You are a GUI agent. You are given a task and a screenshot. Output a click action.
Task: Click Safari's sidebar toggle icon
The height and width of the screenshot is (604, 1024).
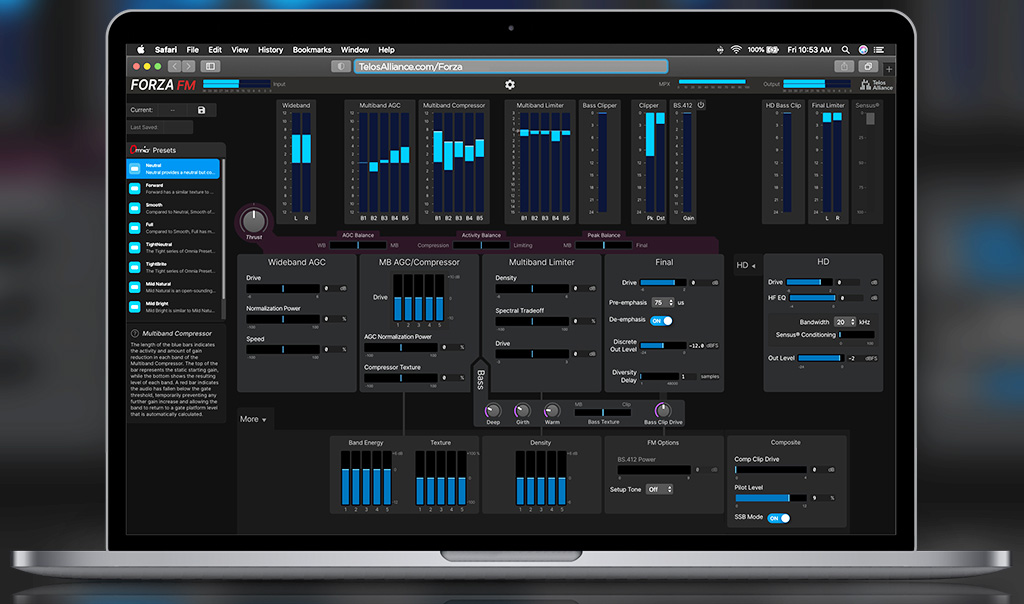coord(210,67)
